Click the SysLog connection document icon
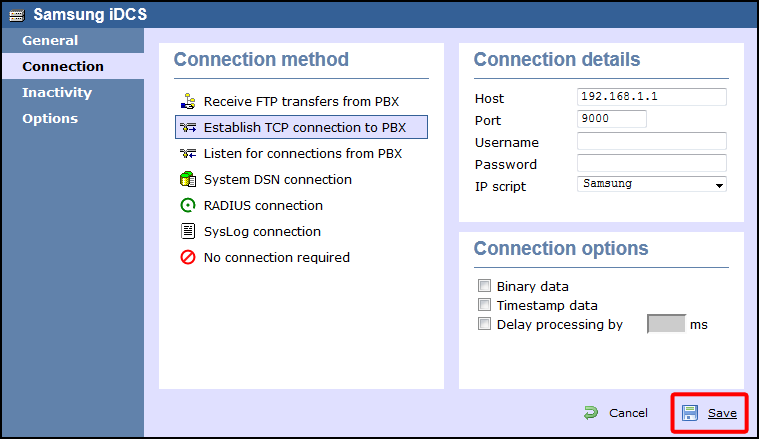This screenshot has width=759, height=439. pos(187,231)
